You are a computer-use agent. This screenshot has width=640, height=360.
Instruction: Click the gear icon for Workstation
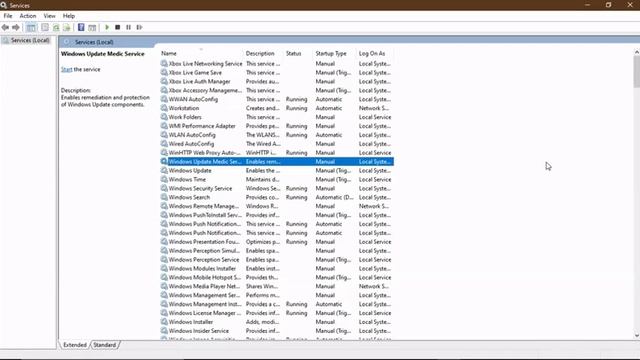tap(164, 108)
